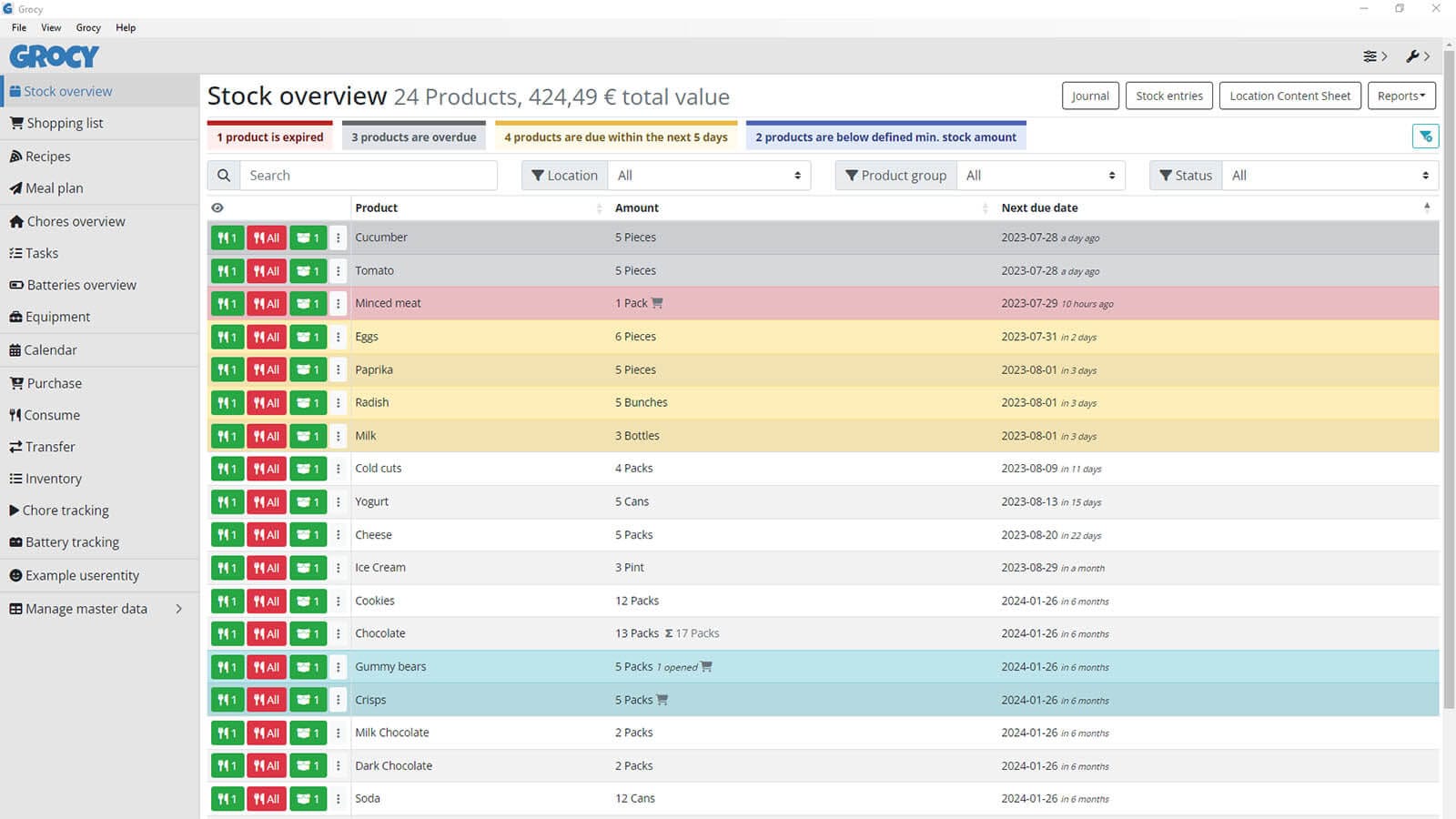Viewport: 1456px width, 819px height.
Task: Open three-dot menu for Milk row
Action: [x=339, y=436]
